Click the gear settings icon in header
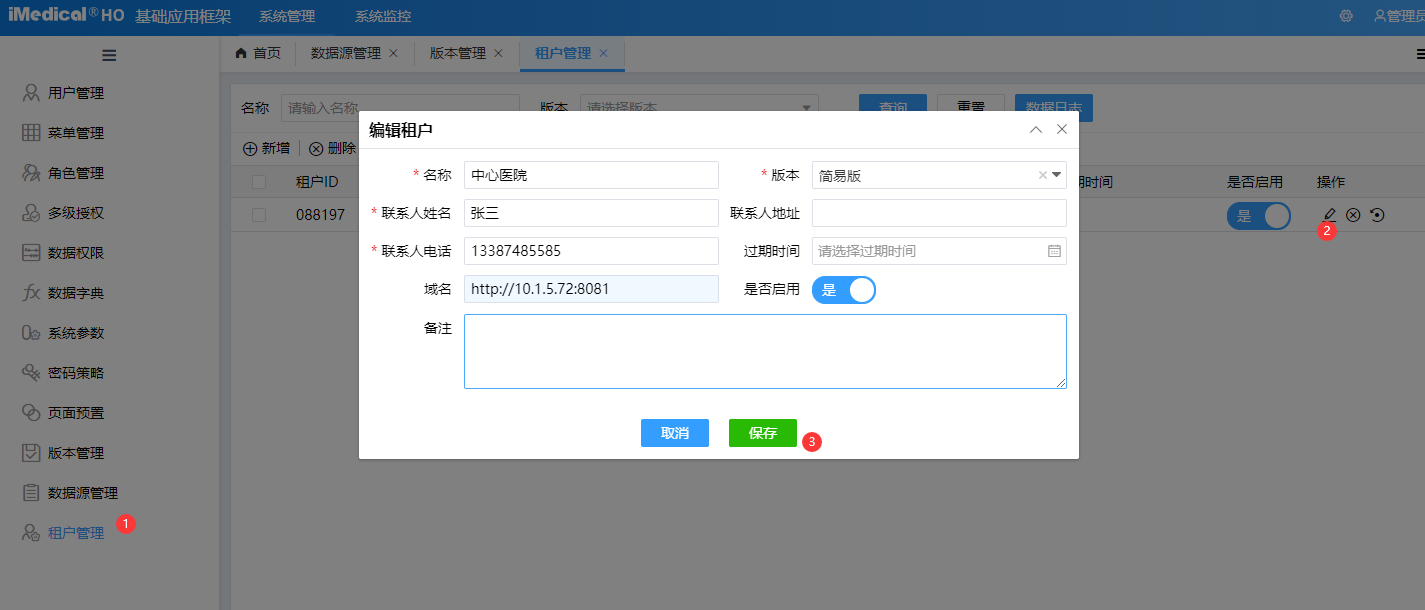 [x=1346, y=16]
